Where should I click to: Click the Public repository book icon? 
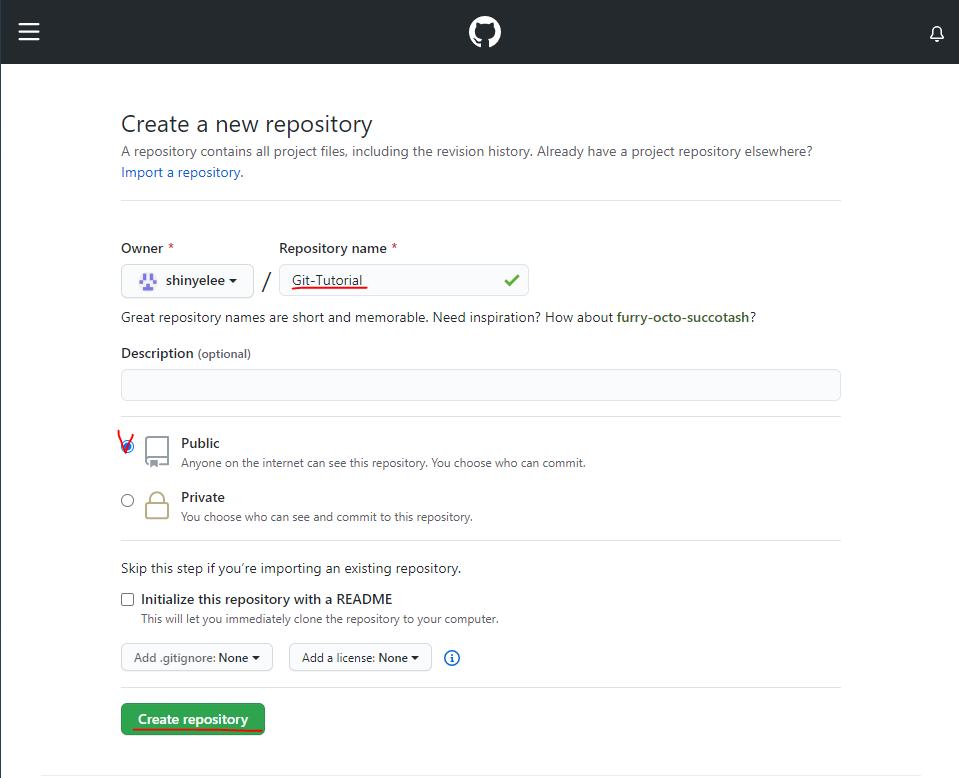157,451
